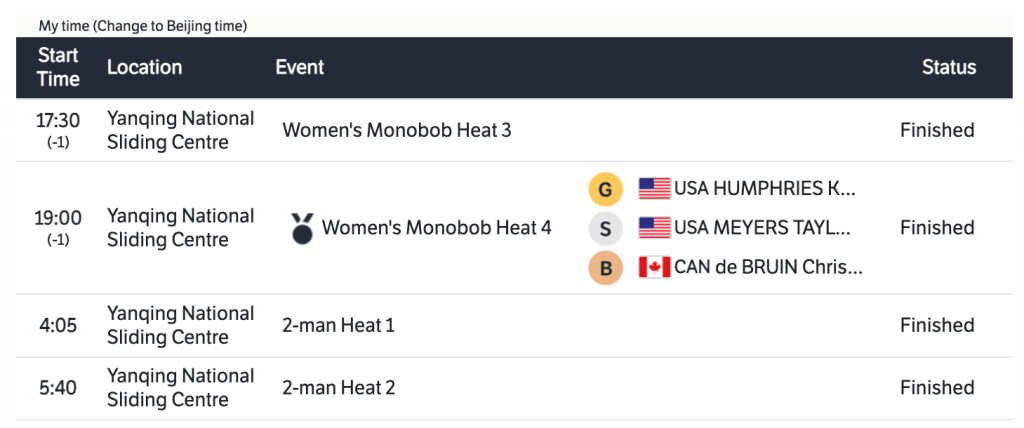Click the gold G medal badge
The width and height of the screenshot is (1024, 428).
(605, 188)
